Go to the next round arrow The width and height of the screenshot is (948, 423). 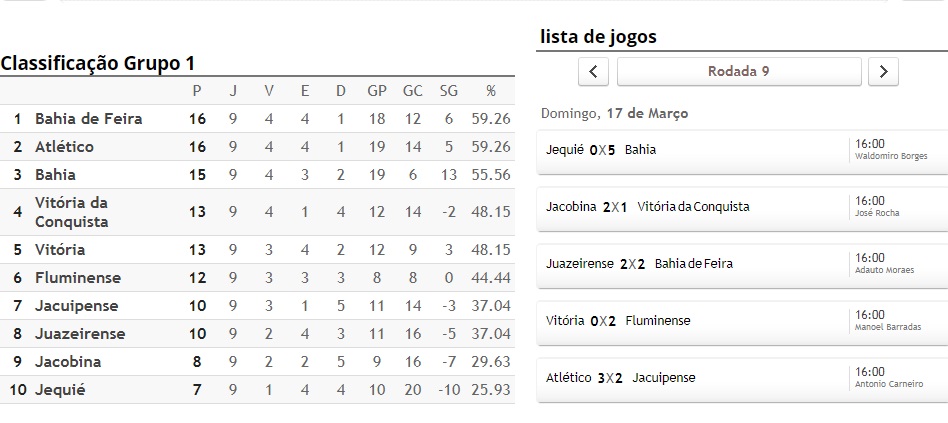(883, 71)
